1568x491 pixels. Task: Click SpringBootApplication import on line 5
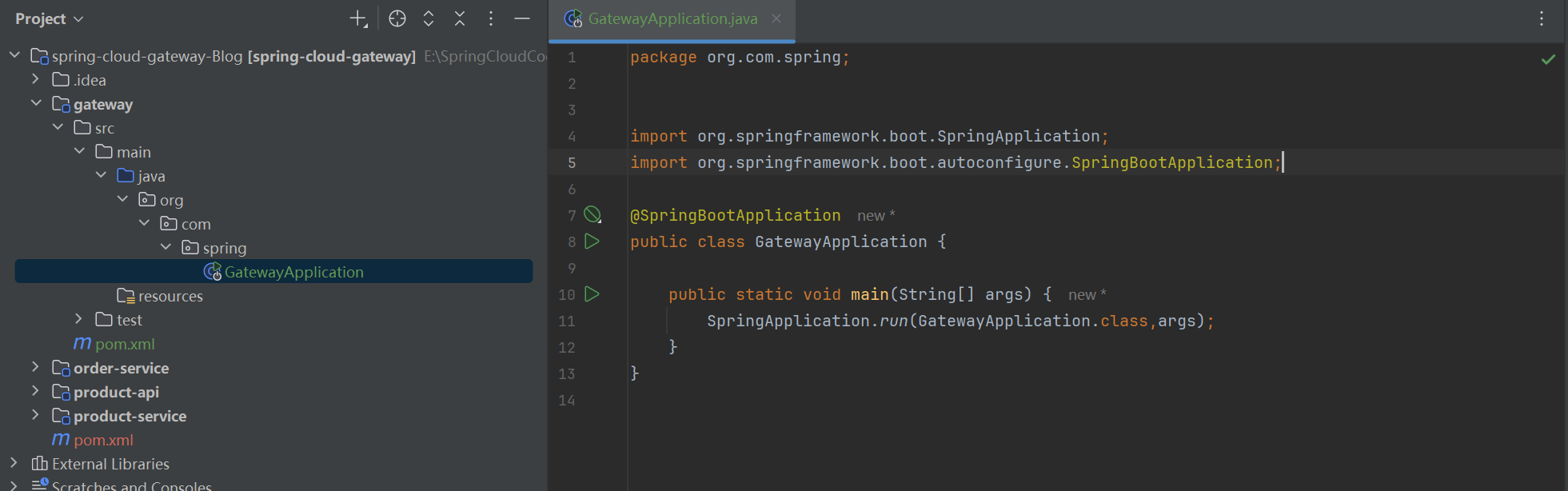[956, 162]
